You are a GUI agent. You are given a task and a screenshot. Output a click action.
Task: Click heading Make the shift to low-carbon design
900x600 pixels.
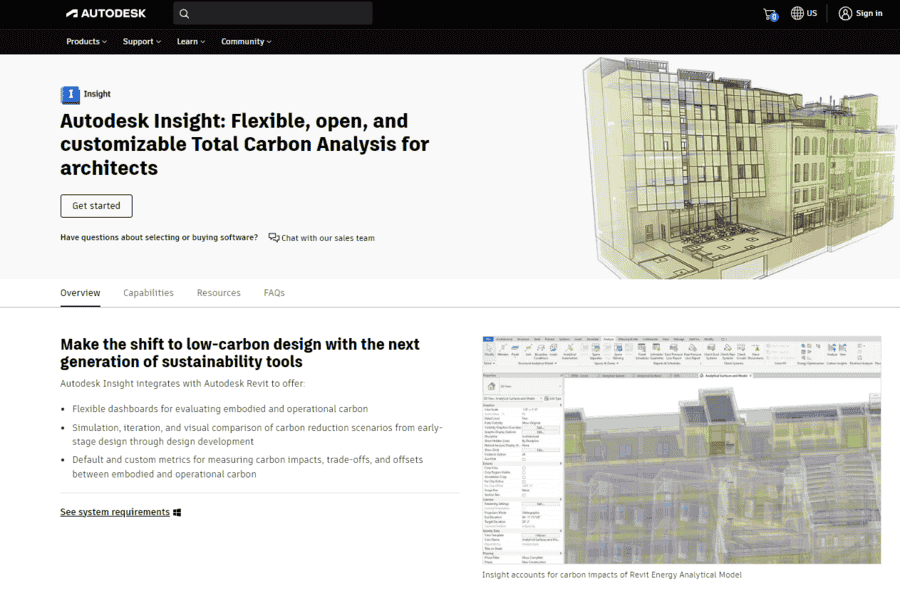240,353
